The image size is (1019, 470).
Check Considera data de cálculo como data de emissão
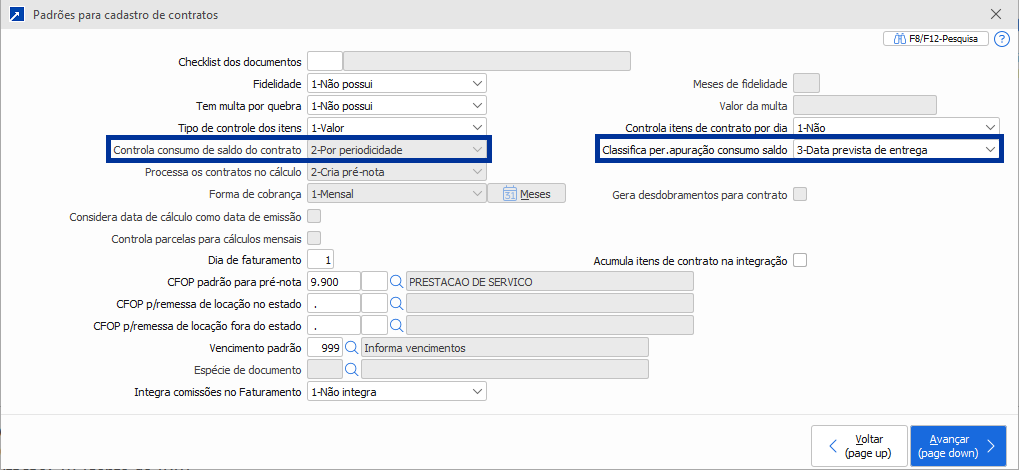coord(315,216)
